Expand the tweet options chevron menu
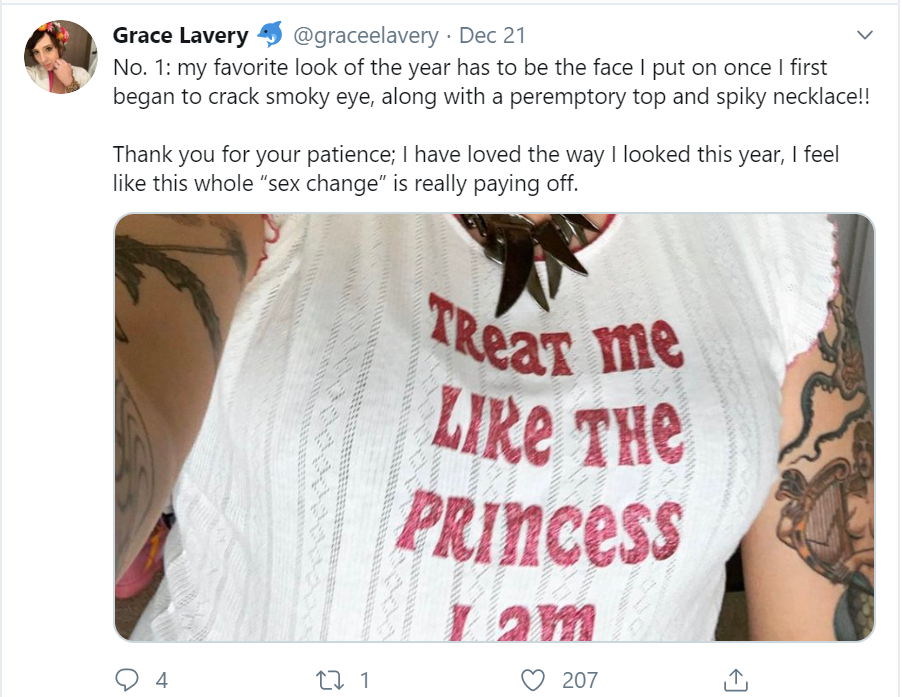Screen dimensions: 902x697 [865, 36]
